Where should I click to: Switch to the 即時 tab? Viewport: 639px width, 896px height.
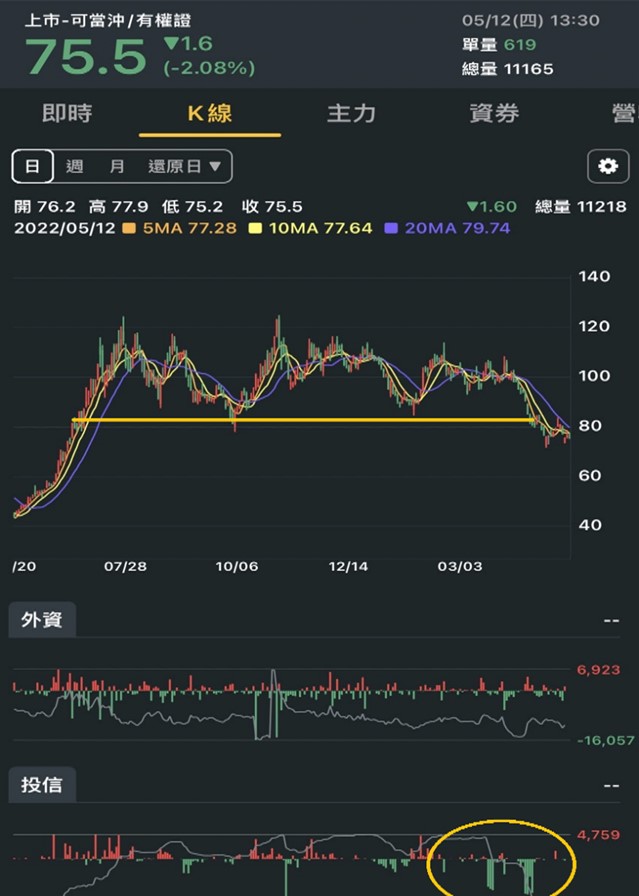click(67, 113)
